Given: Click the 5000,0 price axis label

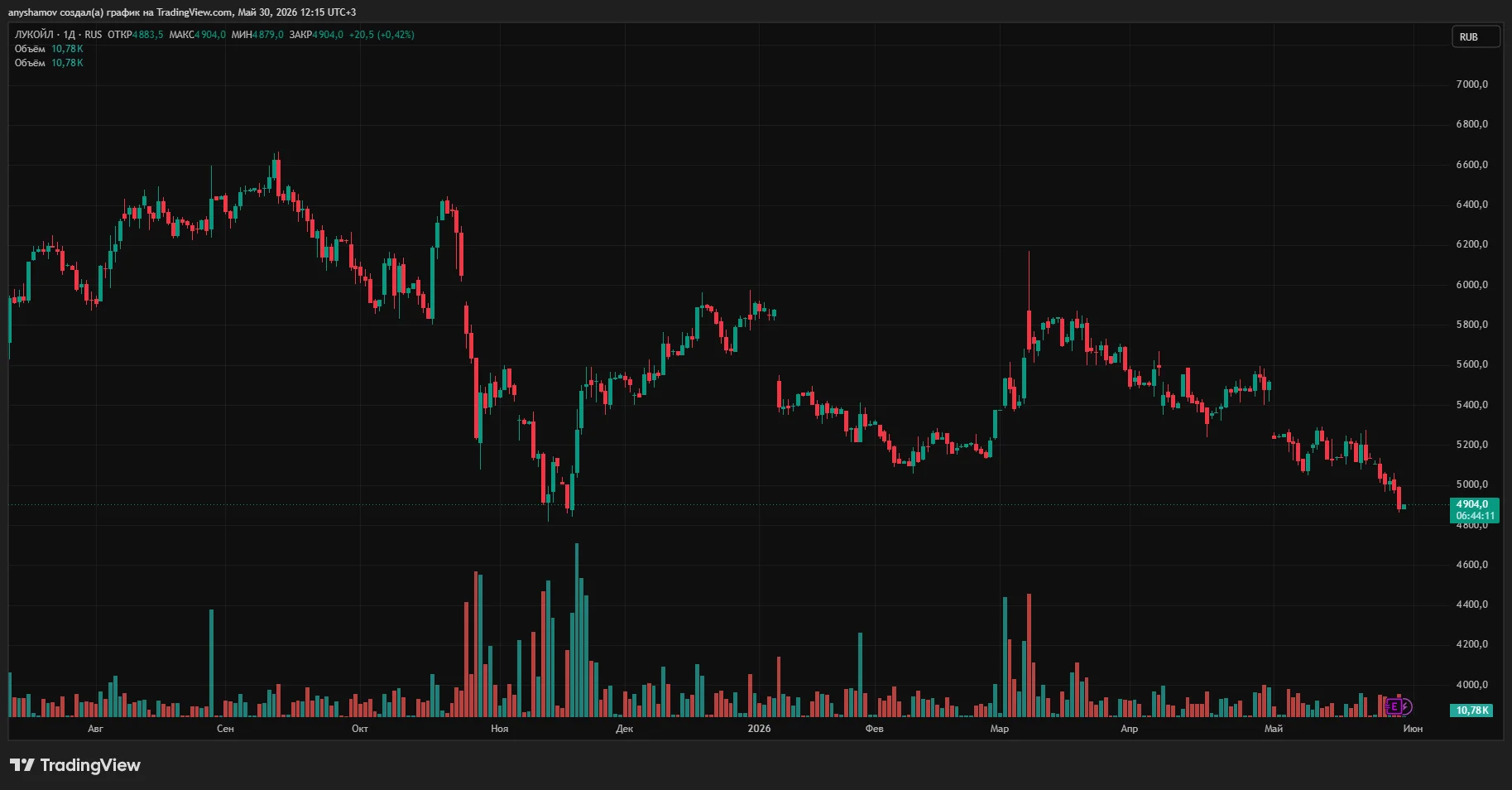Looking at the screenshot, I should pyautogui.click(x=1471, y=484).
